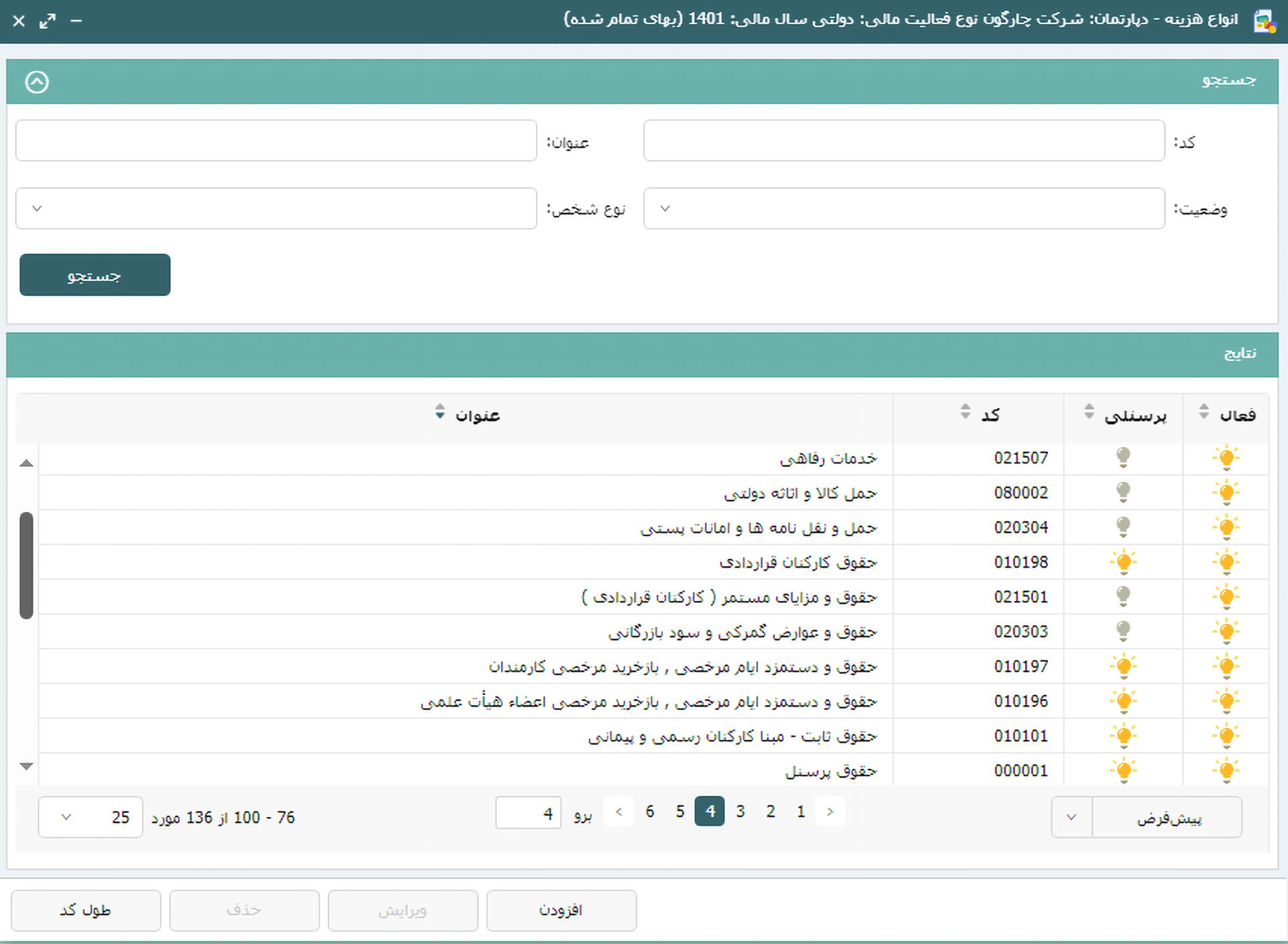Open the page size dropdown showing 25

[91, 817]
